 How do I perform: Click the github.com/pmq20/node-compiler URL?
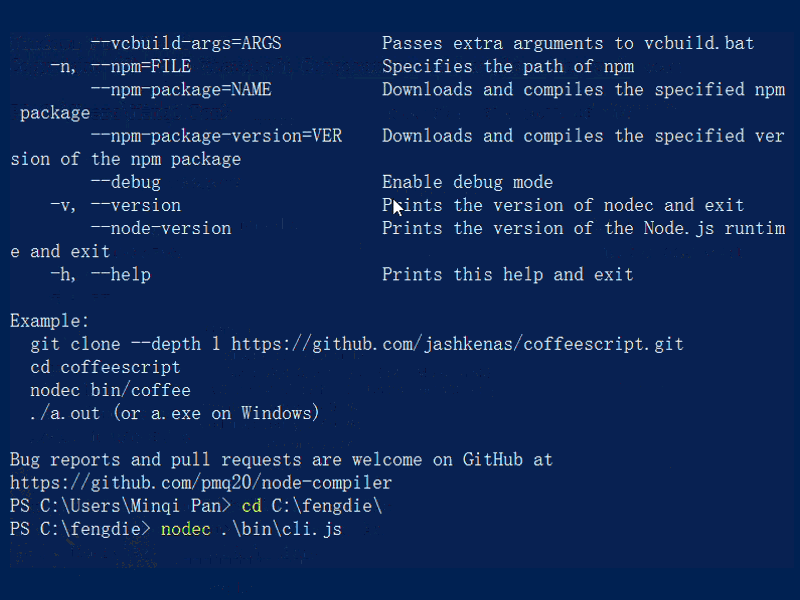[x=201, y=483]
